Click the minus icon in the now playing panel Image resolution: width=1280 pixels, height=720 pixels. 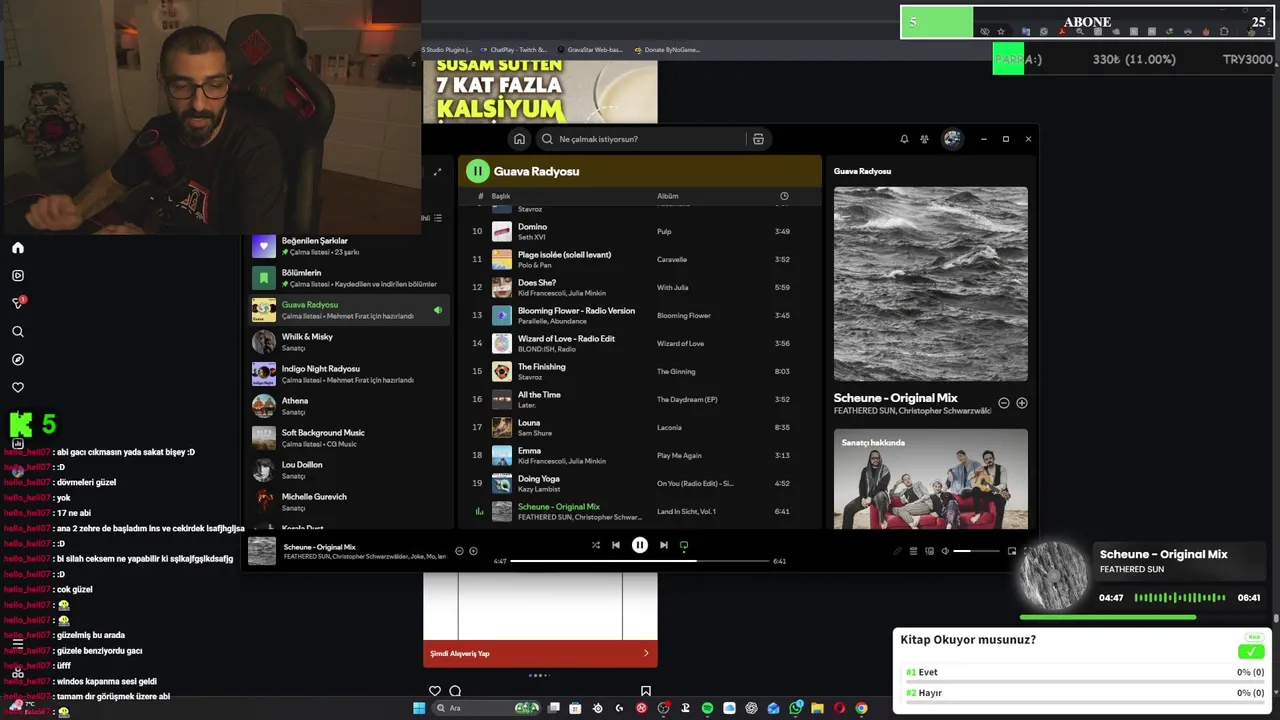point(1004,403)
